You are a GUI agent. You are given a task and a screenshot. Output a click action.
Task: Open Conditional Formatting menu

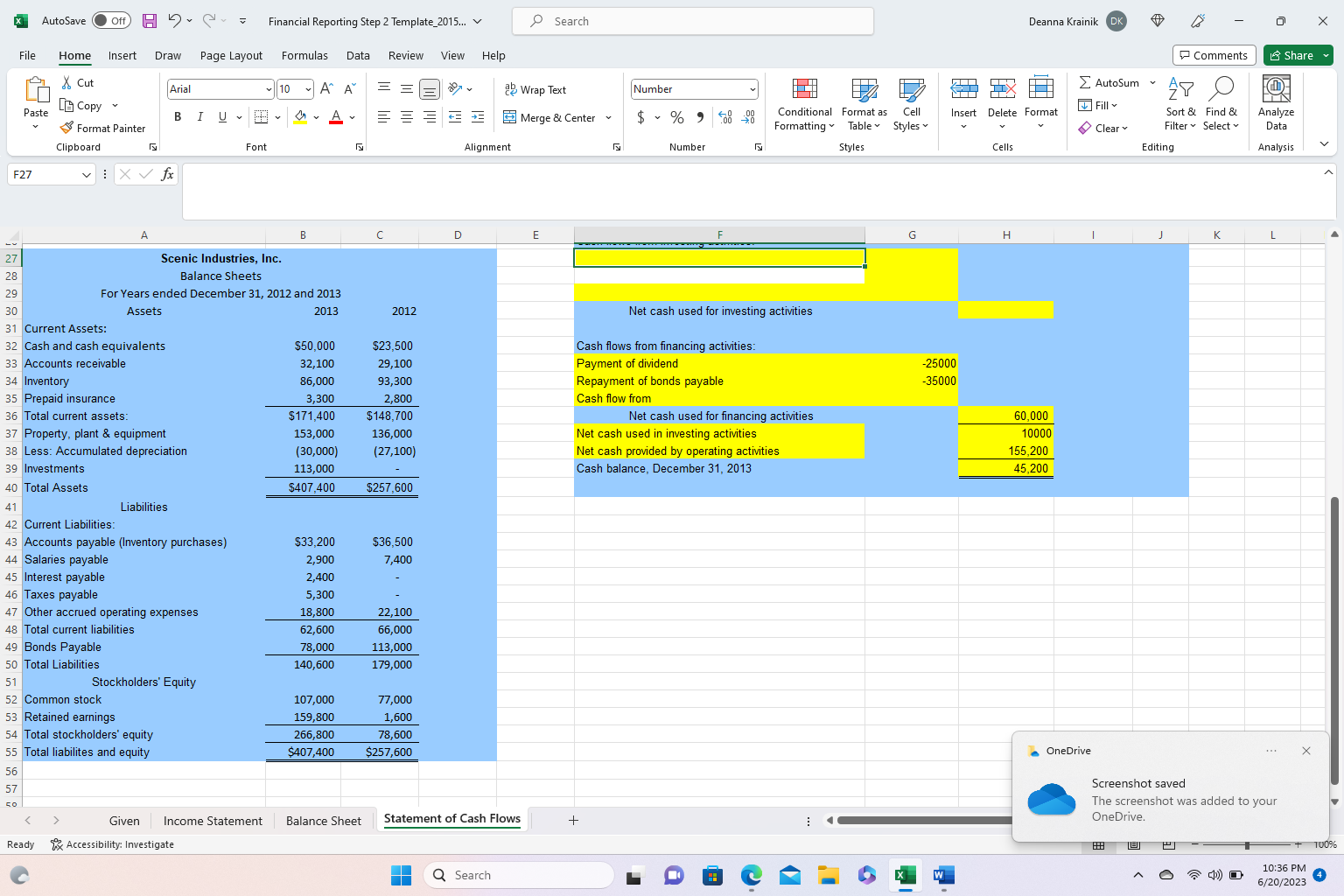point(804,103)
